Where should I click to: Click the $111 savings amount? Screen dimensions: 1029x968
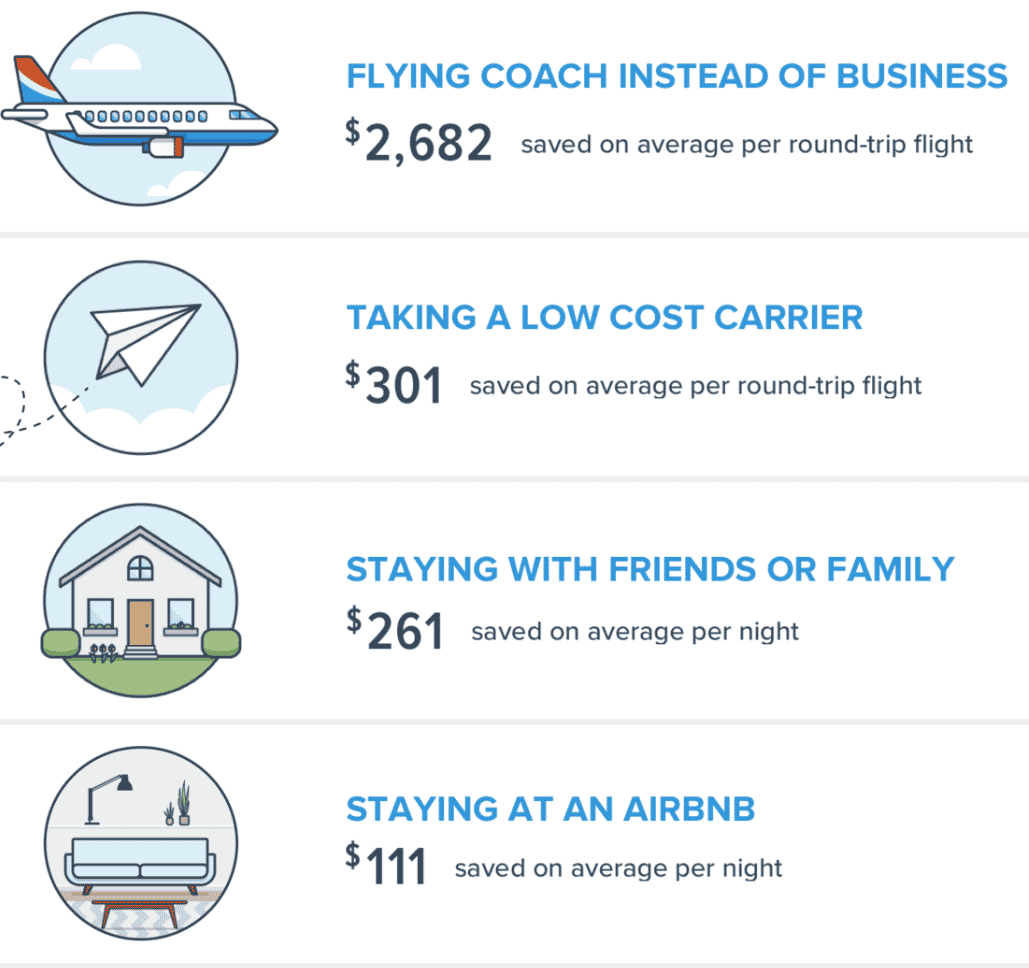[x=387, y=867]
